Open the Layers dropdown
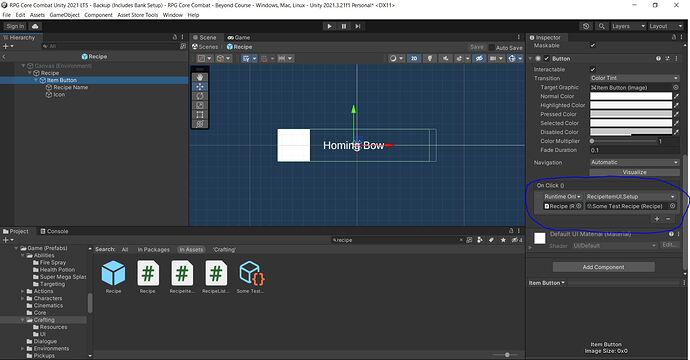Viewport: 690px width, 360px height. click(628, 26)
